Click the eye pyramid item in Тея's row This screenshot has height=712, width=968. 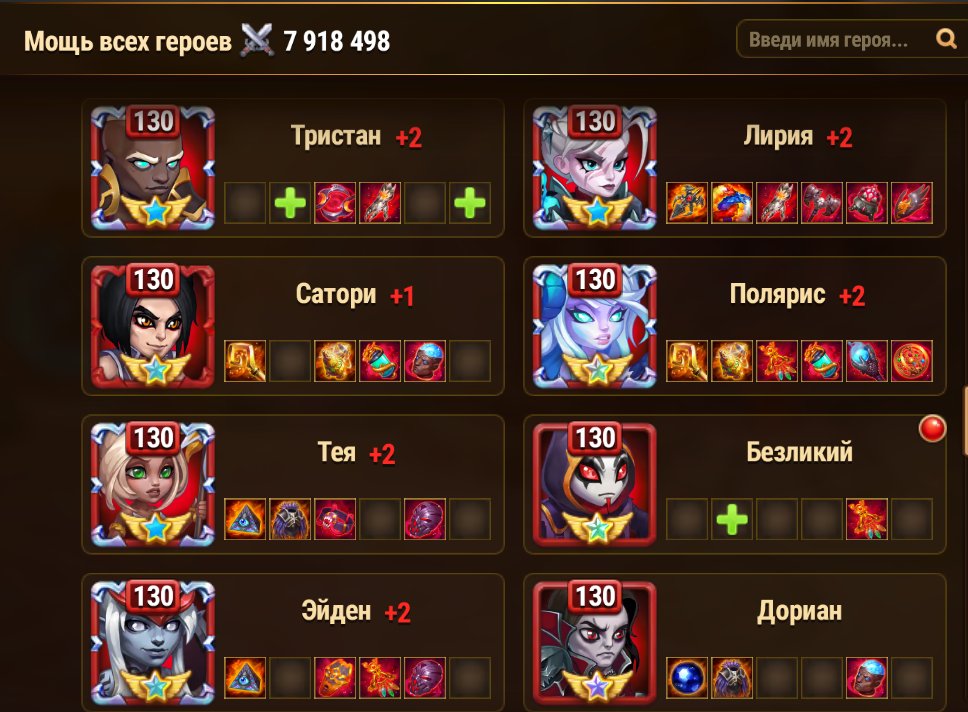pos(245,519)
